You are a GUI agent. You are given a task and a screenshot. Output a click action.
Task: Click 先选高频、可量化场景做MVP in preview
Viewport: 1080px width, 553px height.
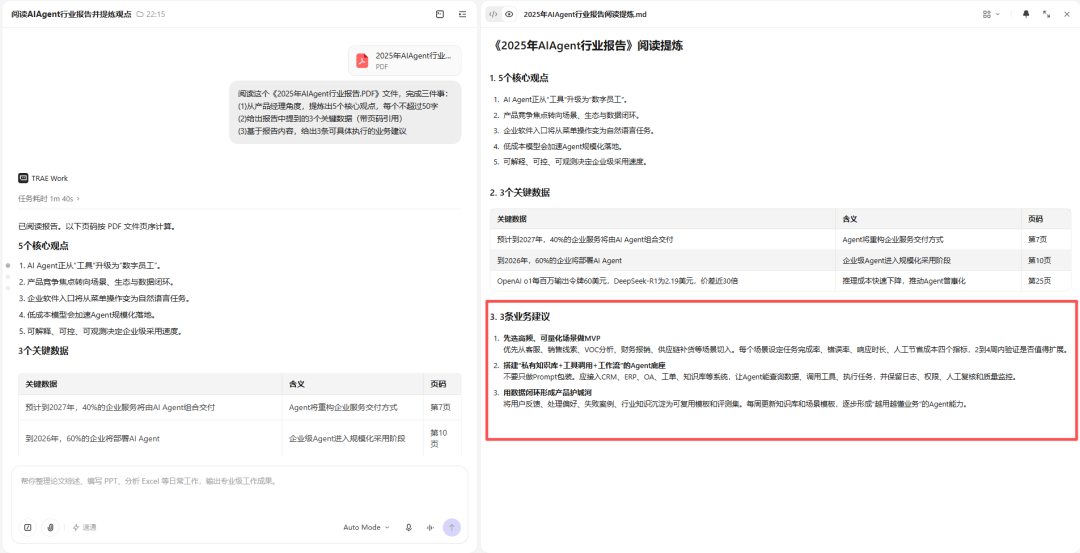pyautogui.click(x=552, y=338)
